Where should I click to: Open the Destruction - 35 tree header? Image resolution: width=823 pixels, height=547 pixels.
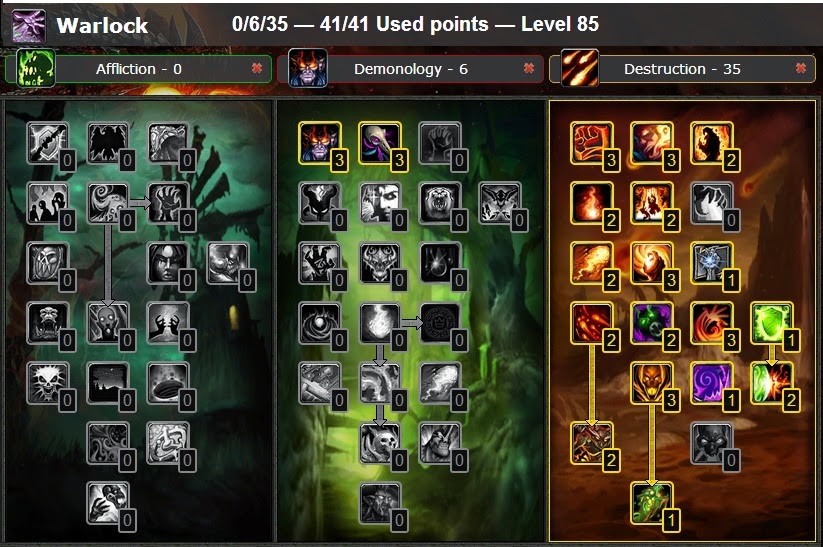point(682,69)
